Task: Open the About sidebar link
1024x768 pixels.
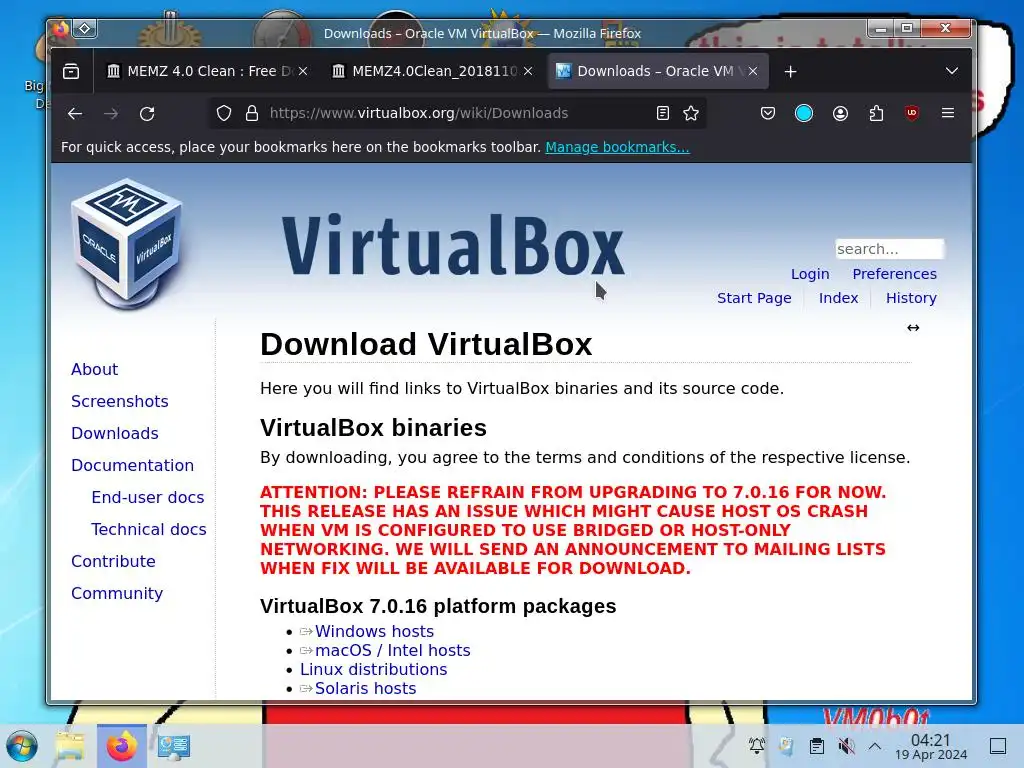Action: tap(95, 370)
